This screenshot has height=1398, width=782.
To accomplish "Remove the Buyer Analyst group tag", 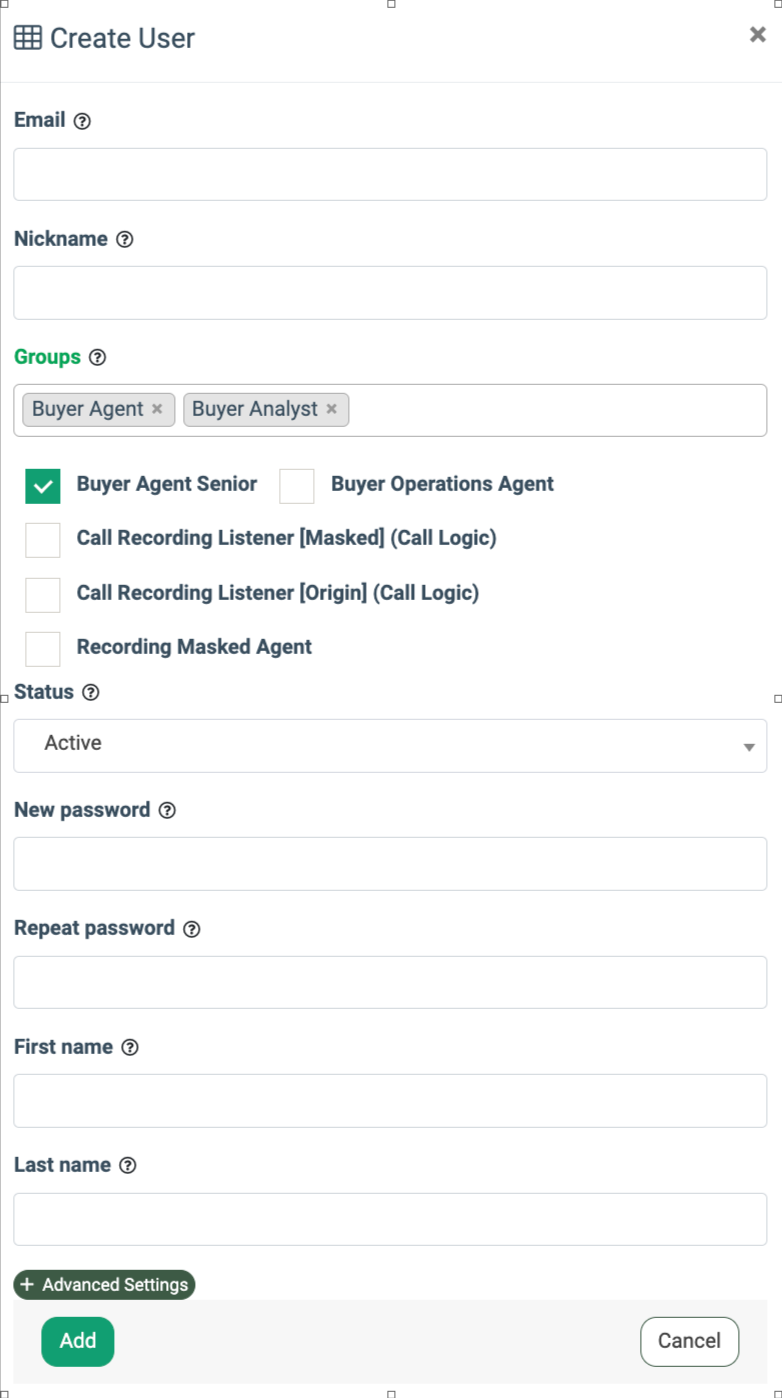I will (331, 409).
